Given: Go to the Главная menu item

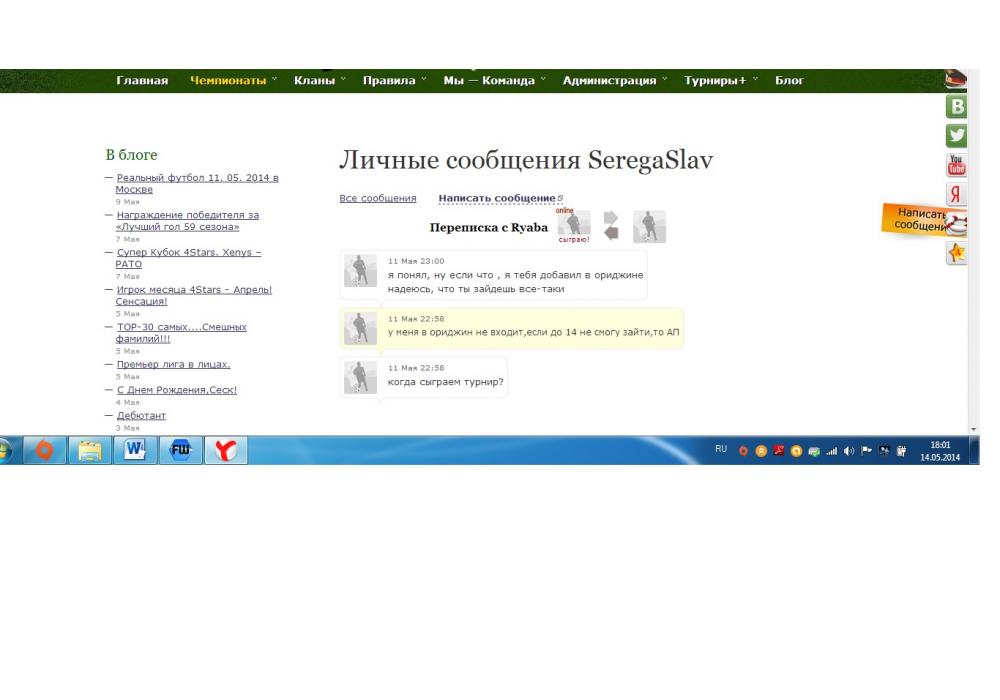Looking at the screenshot, I should coord(142,80).
